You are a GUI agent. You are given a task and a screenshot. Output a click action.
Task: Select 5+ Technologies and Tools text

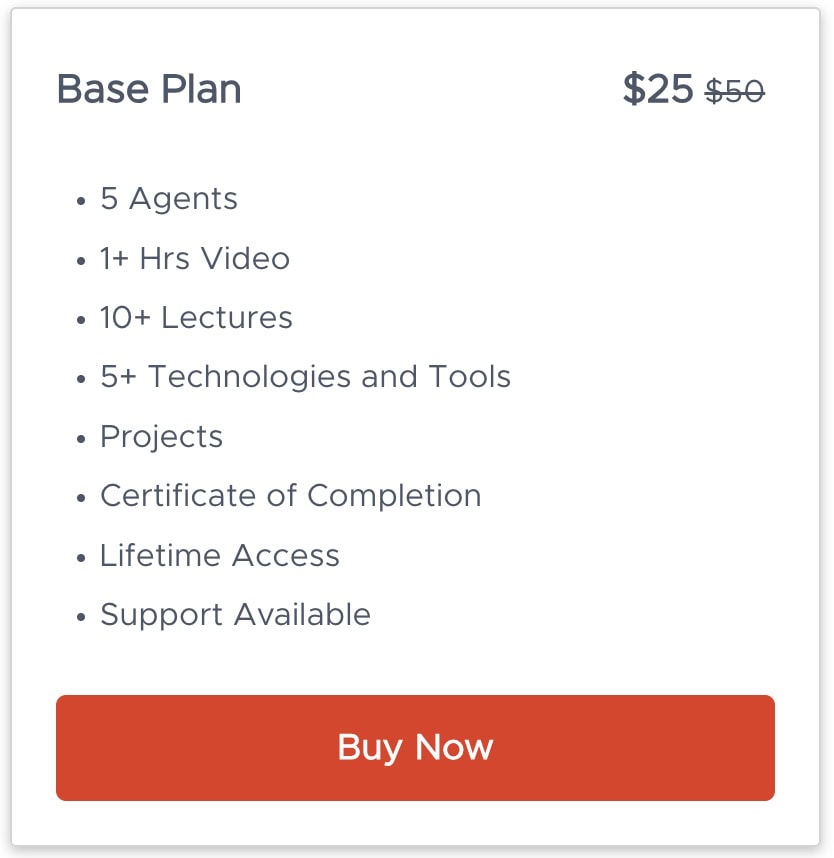[x=305, y=377]
